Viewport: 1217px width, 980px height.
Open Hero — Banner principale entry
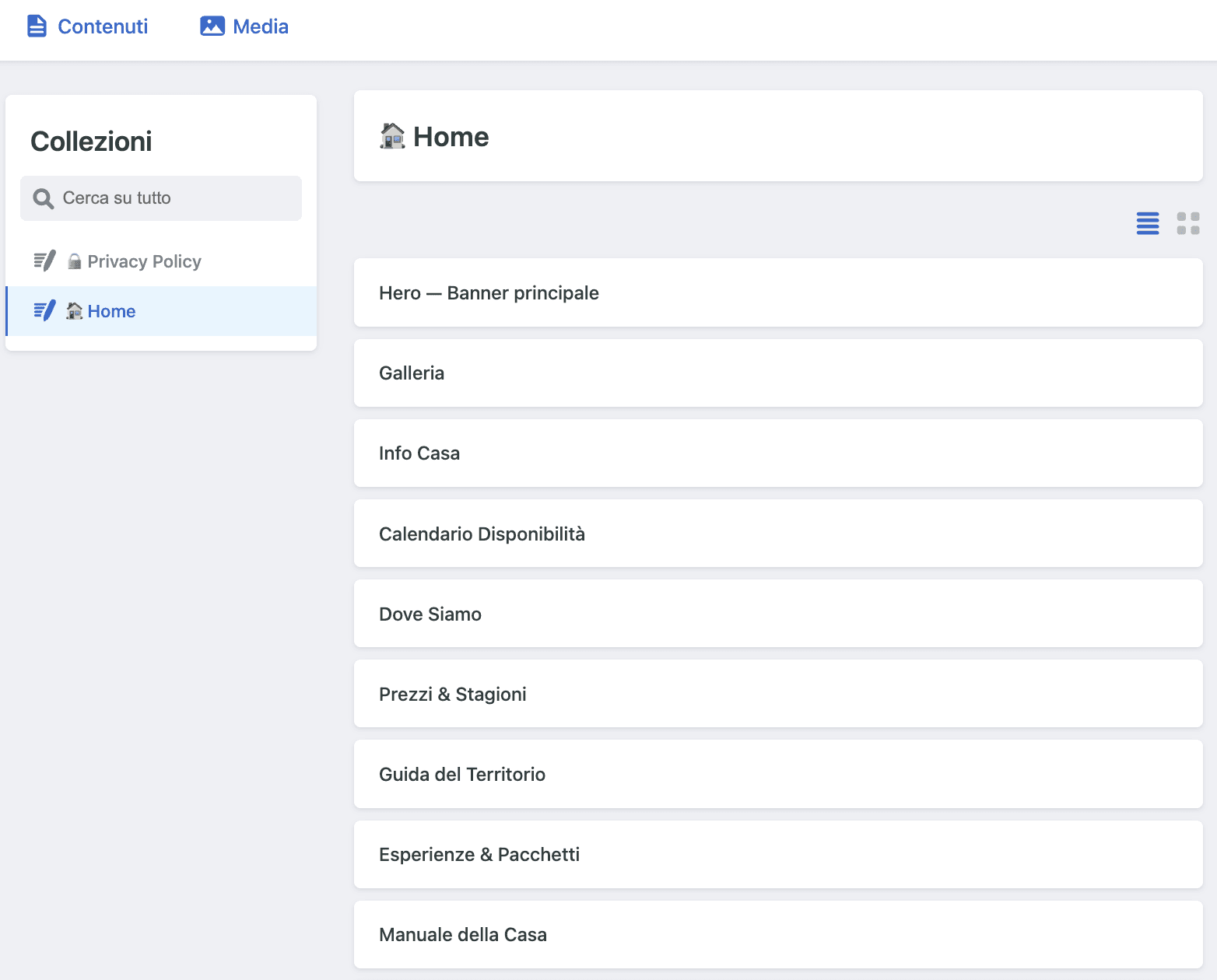pos(778,292)
